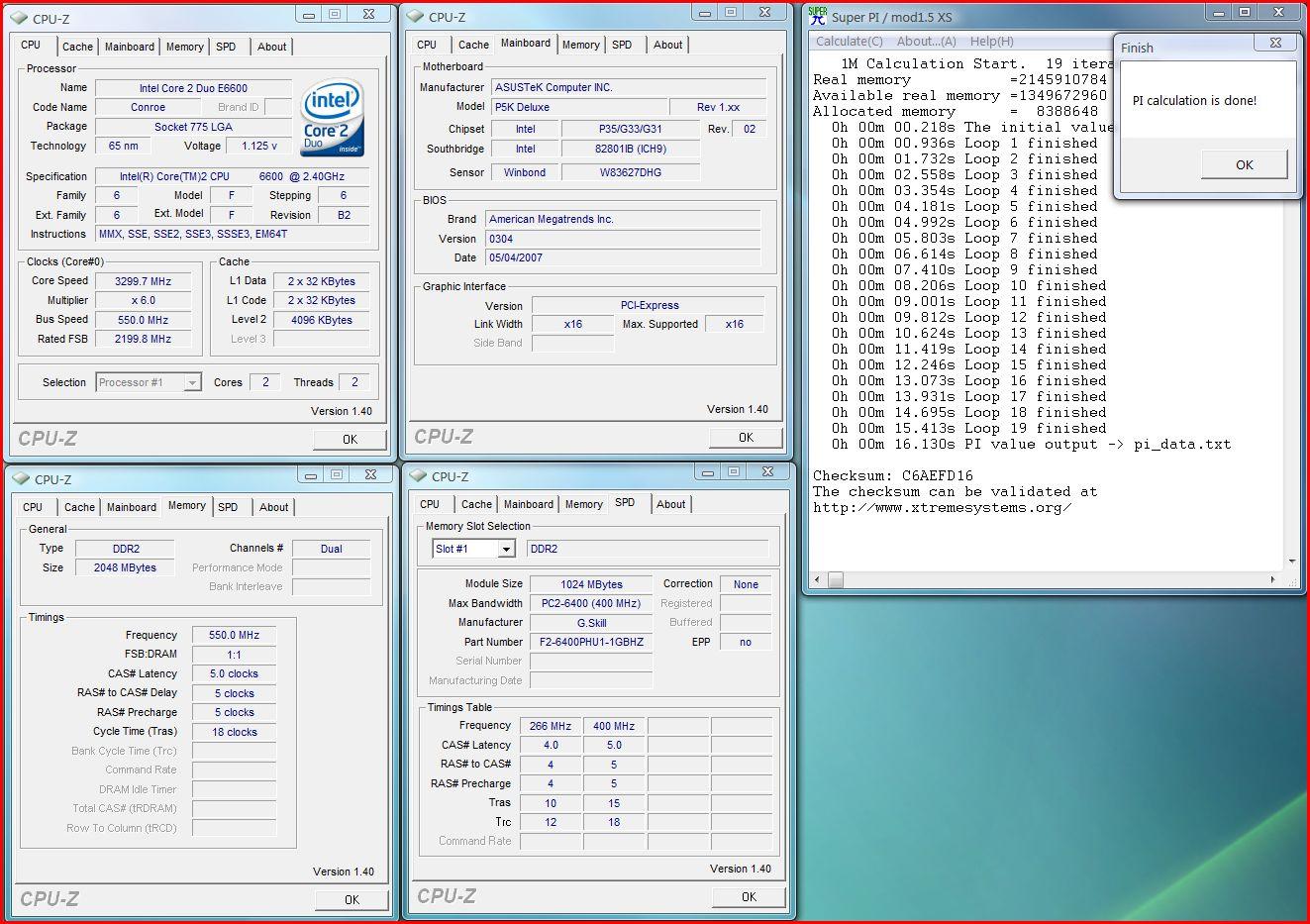Click the Multiplier x 6.0 value
The height and width of the screenshot is (924, 1310).
click(x=143, y=300)
